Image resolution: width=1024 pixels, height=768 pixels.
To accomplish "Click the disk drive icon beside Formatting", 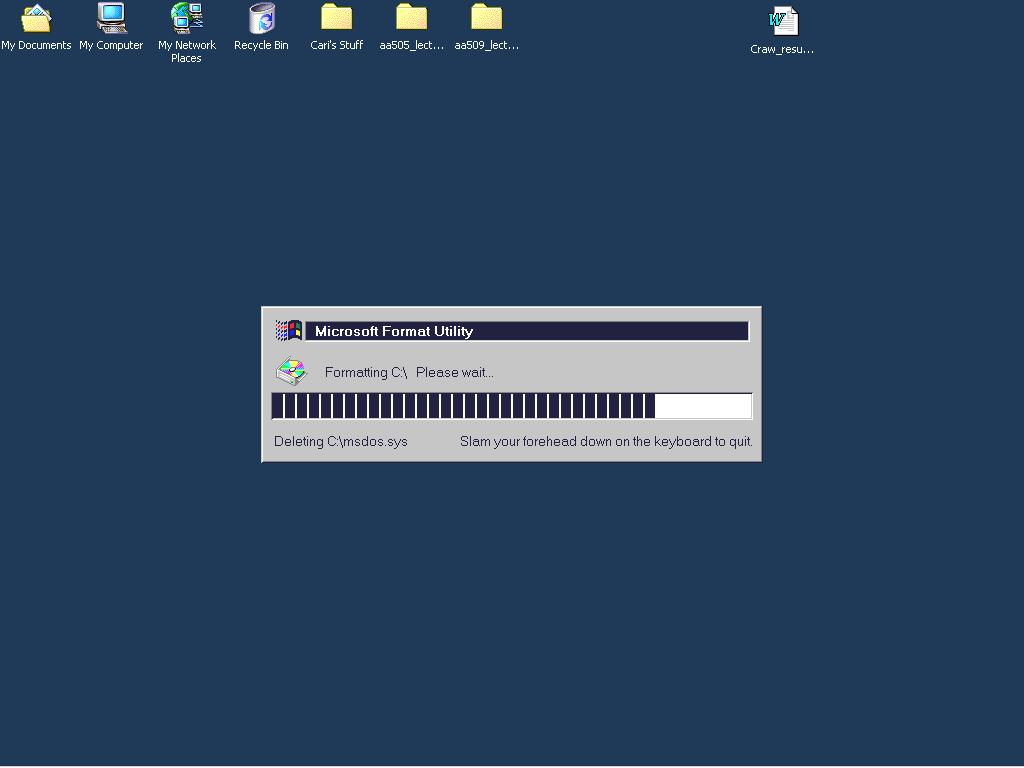I will tap(291, 372).
